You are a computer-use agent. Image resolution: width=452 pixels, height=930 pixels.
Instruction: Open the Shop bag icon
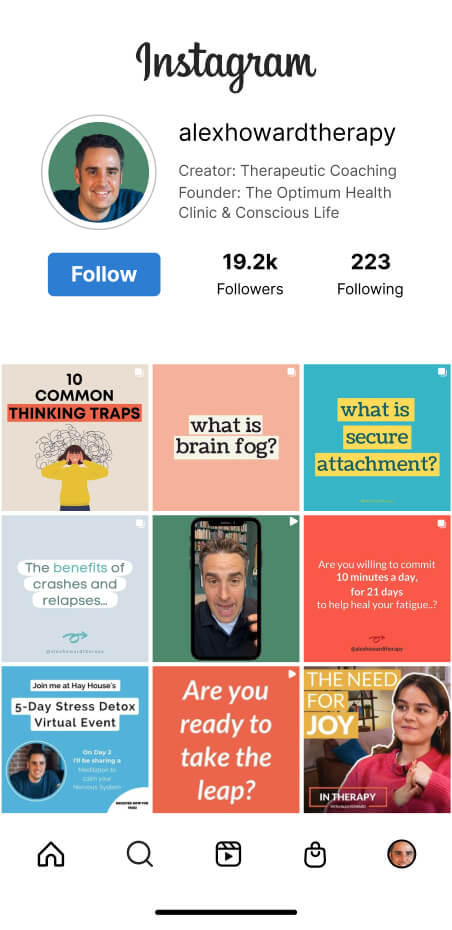[x=314, y=854]
